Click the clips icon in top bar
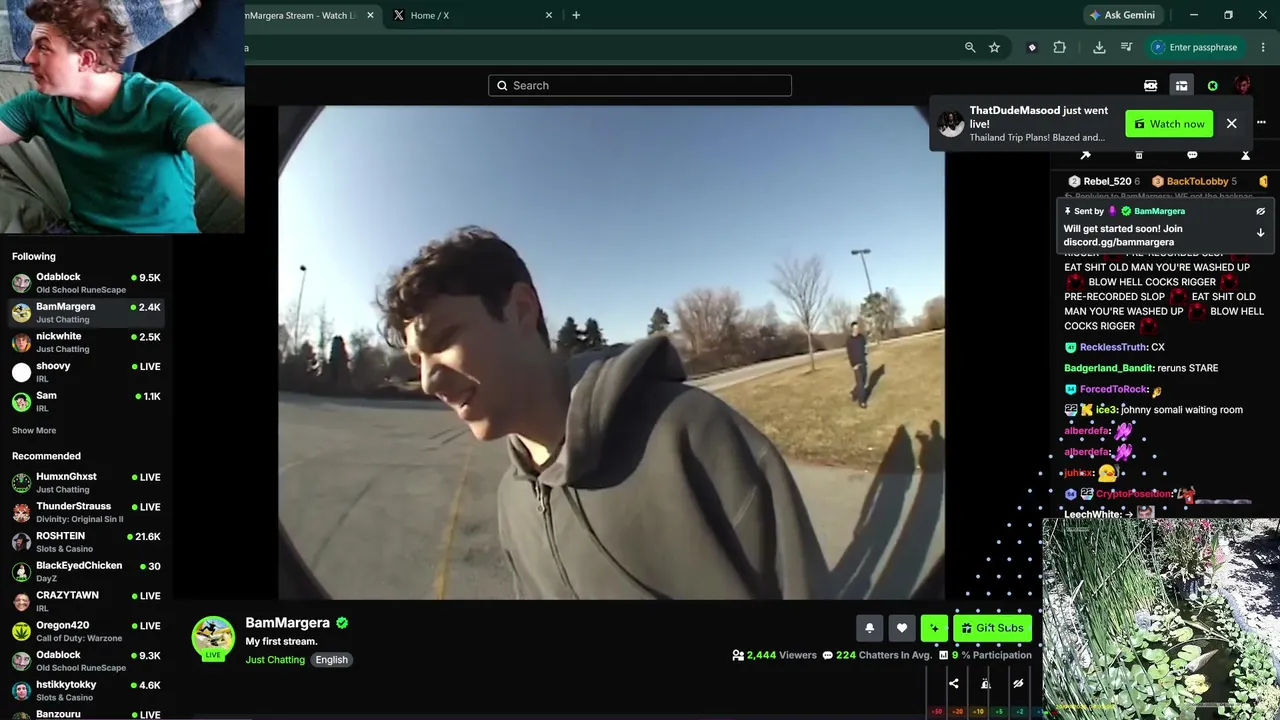This screenshot has width=1280, height=720. point(1151,86)
